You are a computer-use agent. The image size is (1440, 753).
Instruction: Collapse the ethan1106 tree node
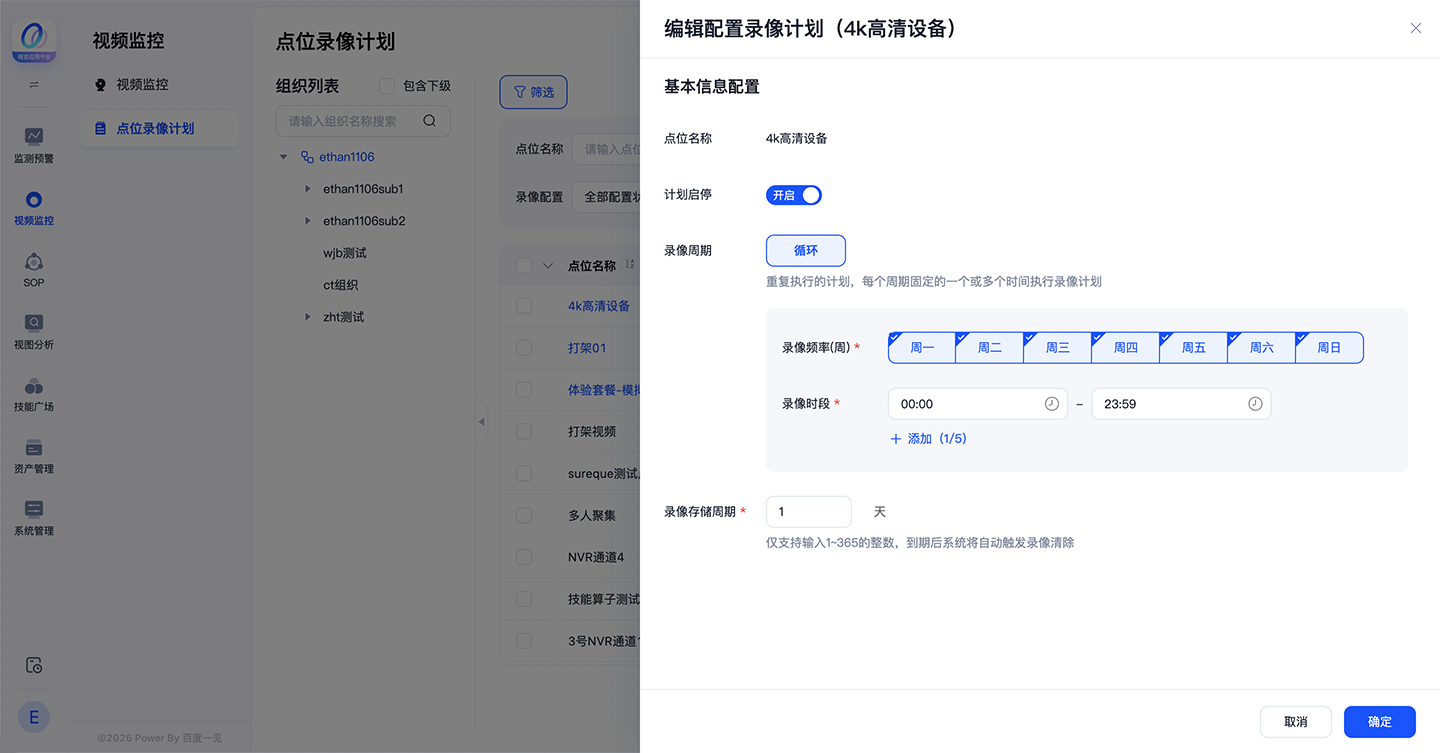pos(284,157)
